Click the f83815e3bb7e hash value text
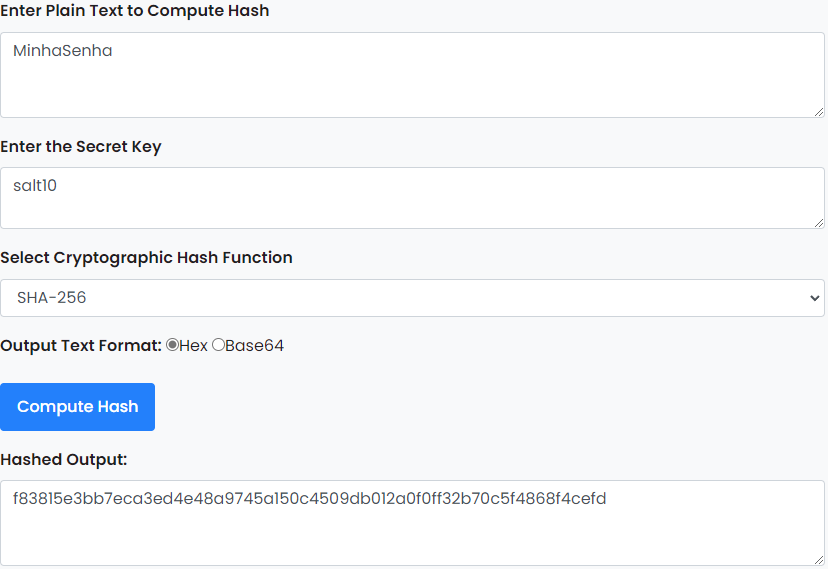The image size is (828, 569). [x=309, y=498]
